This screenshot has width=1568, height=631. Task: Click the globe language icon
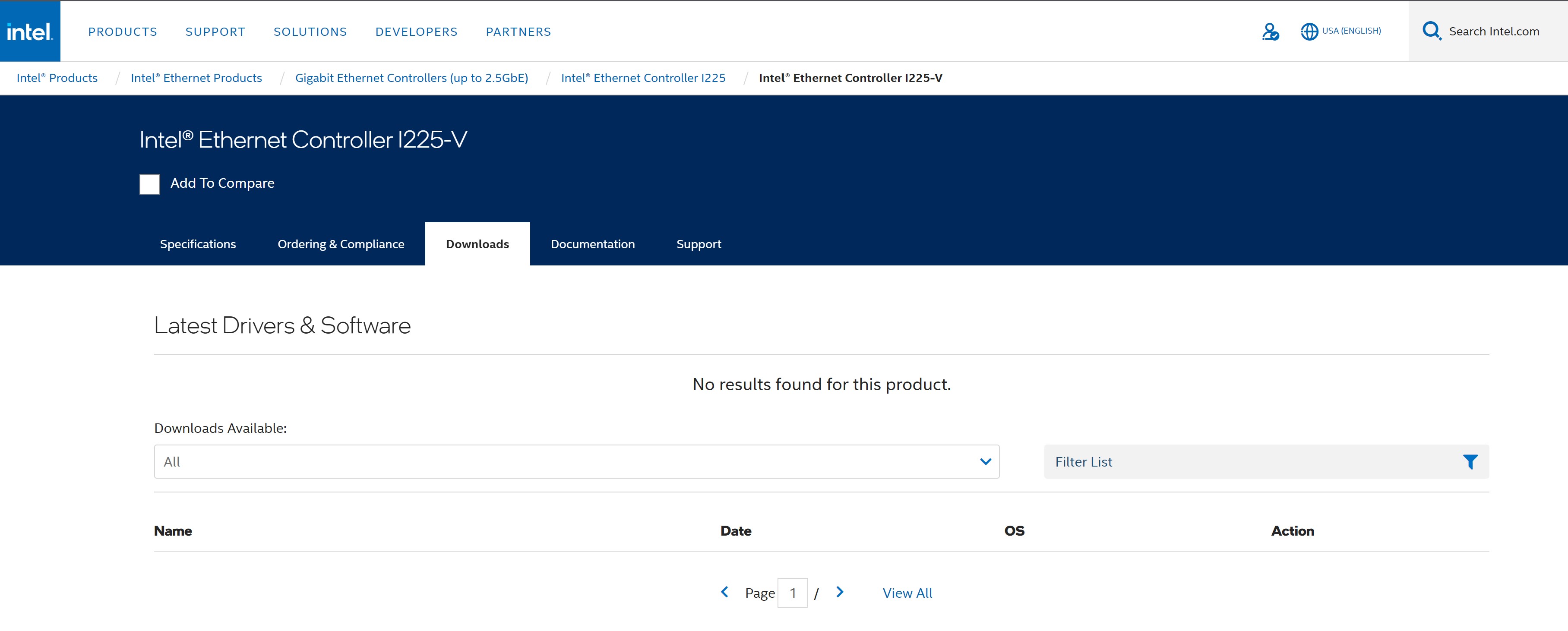(x=1309, y=31)
